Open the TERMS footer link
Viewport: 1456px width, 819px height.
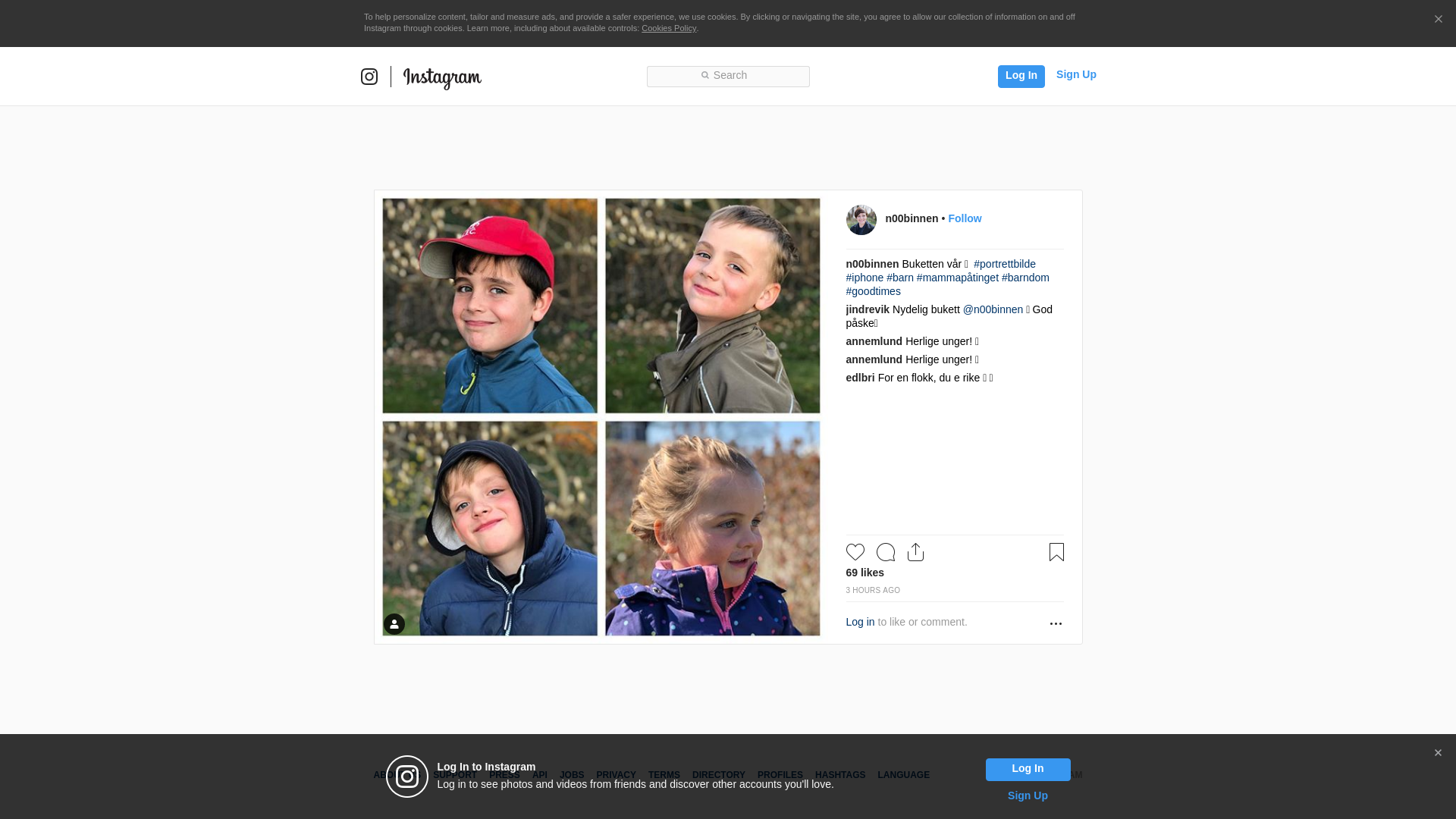[664, 775]
